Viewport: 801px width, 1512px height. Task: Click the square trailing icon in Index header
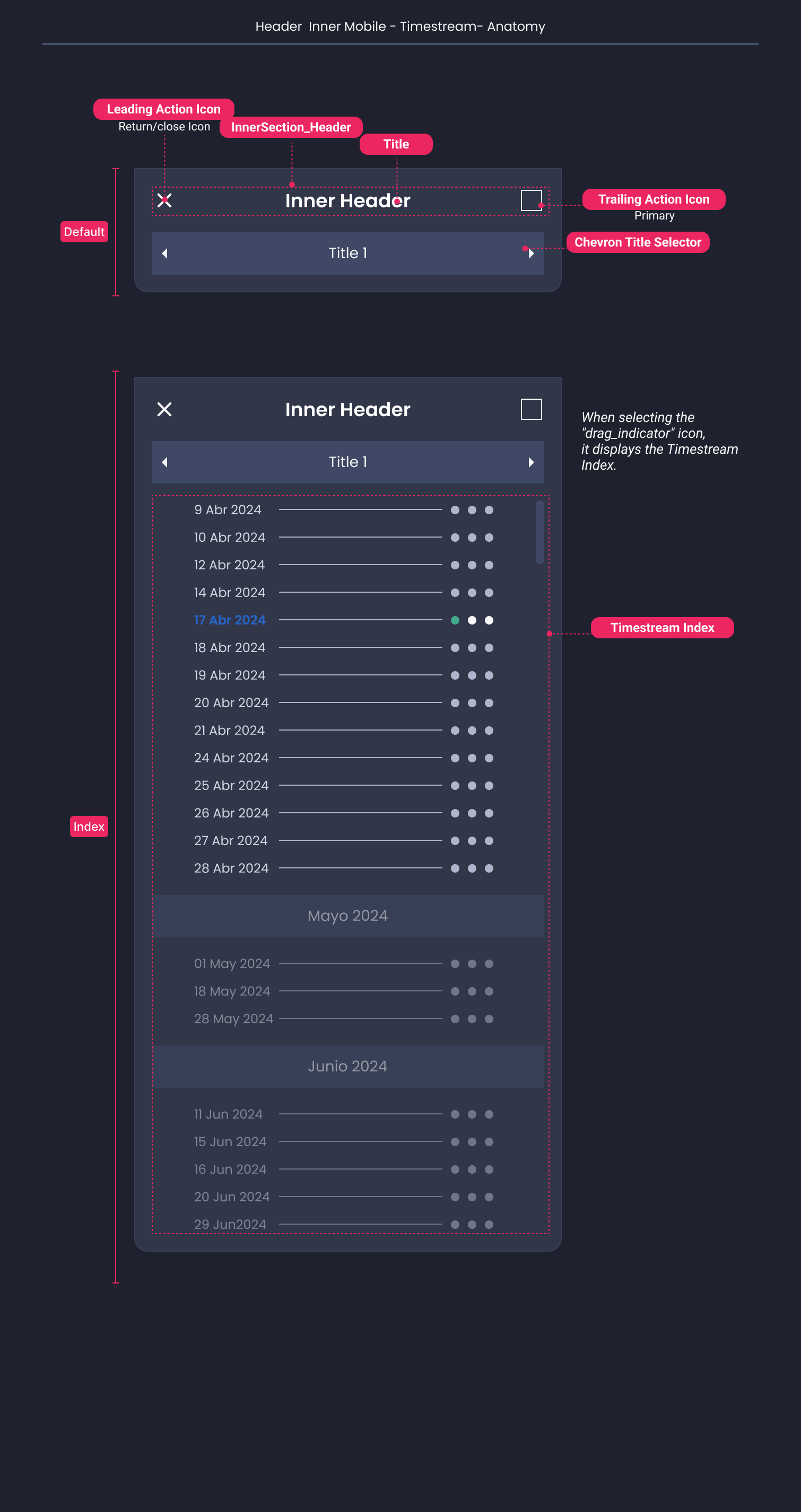[531, 409]
